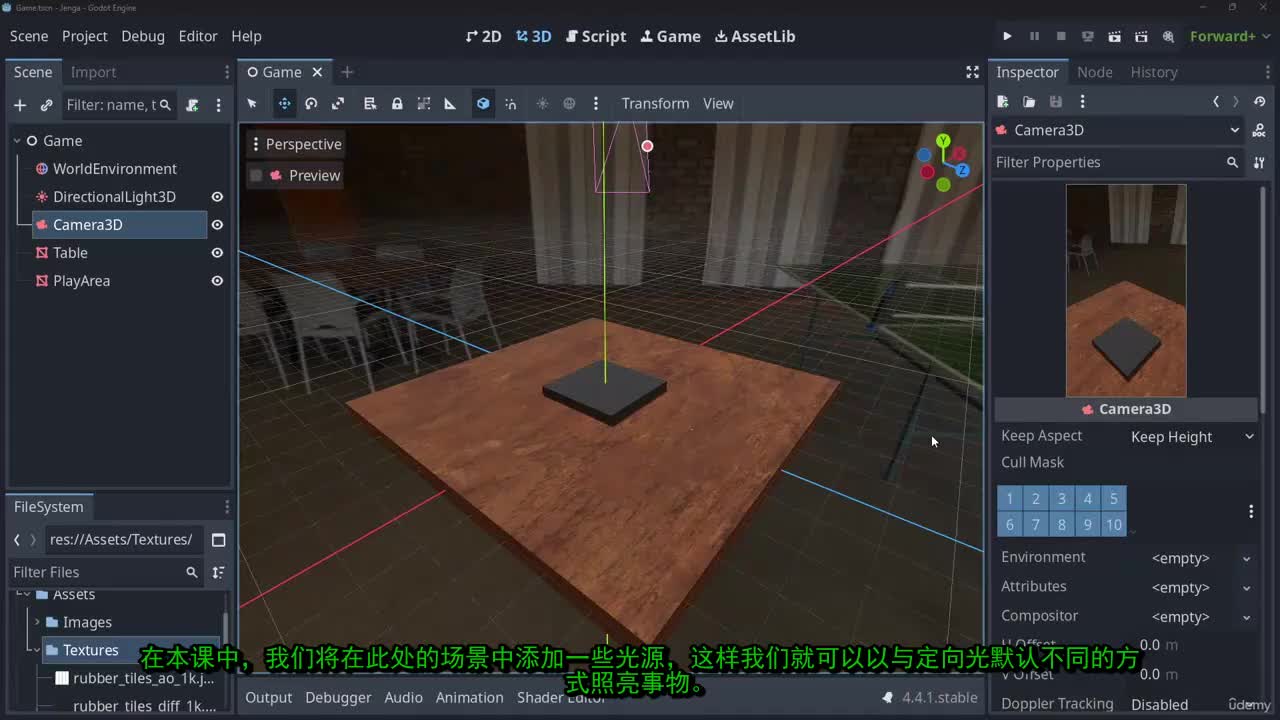
Task: Add a new node with plus icon
Action: click(19, 105)
